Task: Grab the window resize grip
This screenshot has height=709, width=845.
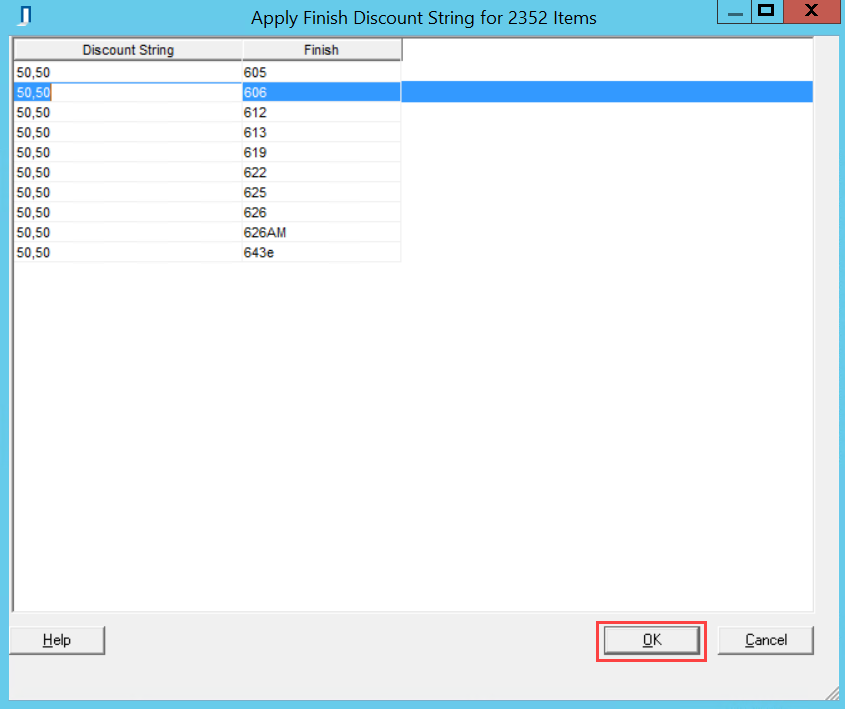Action: (x=832, y=693)
